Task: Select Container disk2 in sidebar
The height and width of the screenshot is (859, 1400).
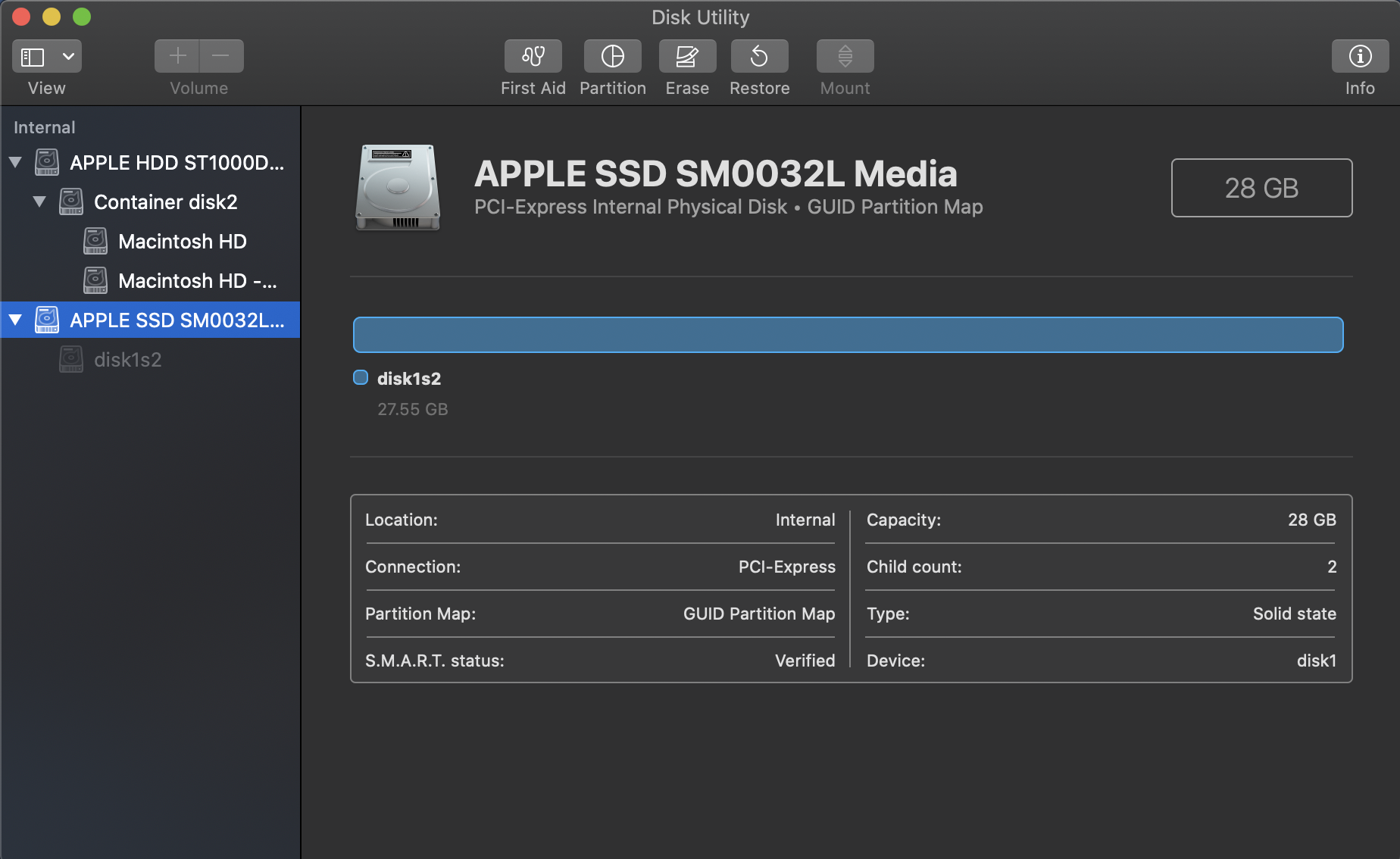Action: click(150, 201)
